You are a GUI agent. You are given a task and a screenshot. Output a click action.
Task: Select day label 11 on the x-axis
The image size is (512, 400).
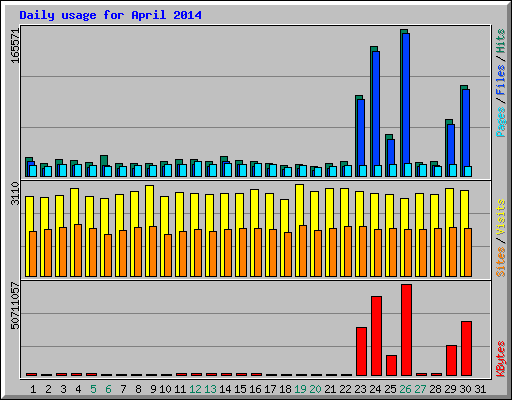[x=180, y=389]
